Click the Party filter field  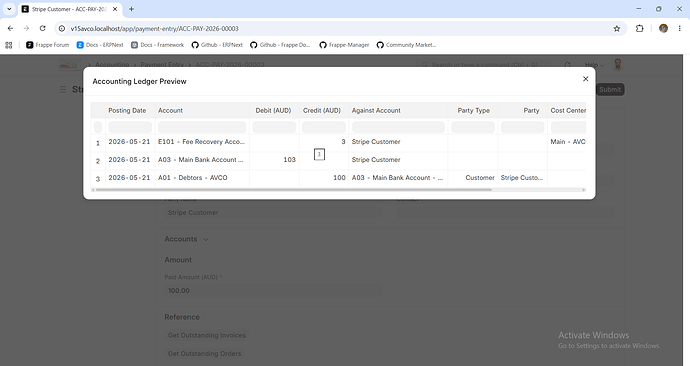(522, 127)
